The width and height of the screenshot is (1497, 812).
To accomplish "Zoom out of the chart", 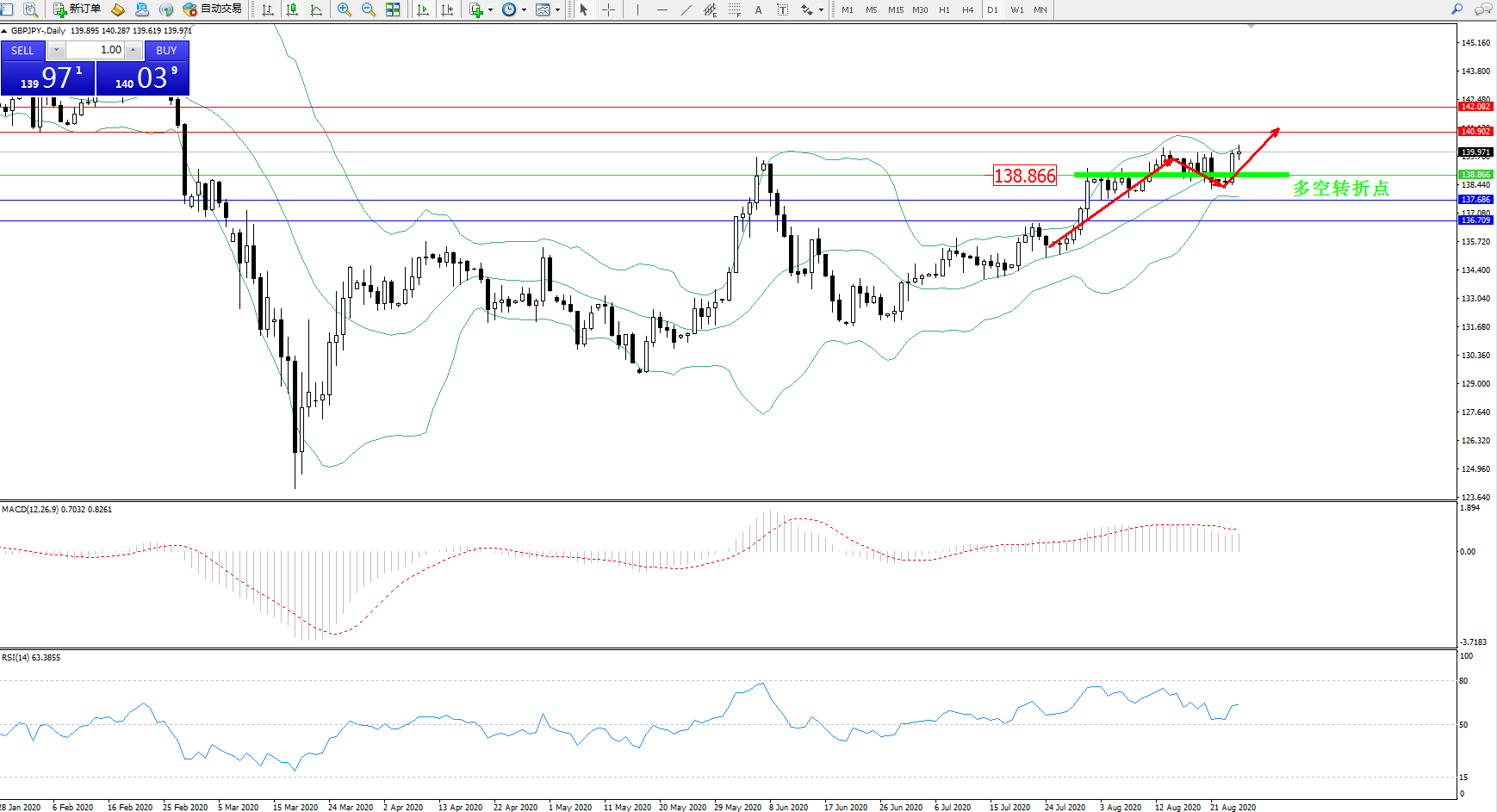I will pos(369,9).
